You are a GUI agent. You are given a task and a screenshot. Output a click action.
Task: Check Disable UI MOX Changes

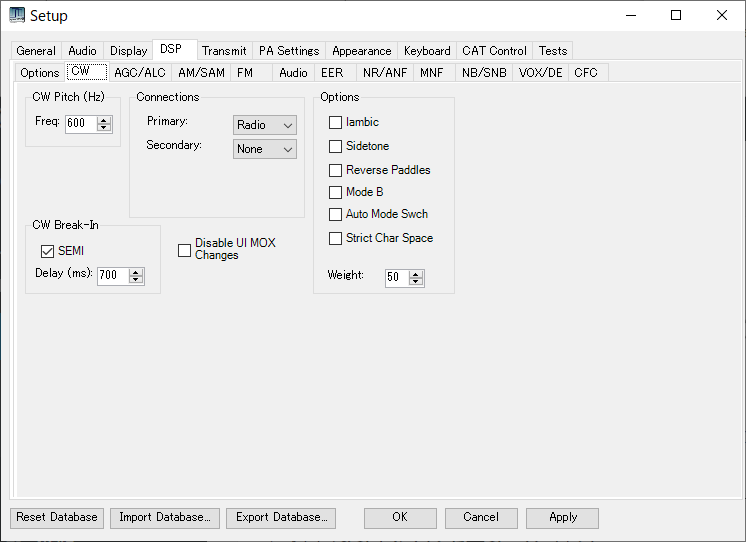click(x=184, y=250)
